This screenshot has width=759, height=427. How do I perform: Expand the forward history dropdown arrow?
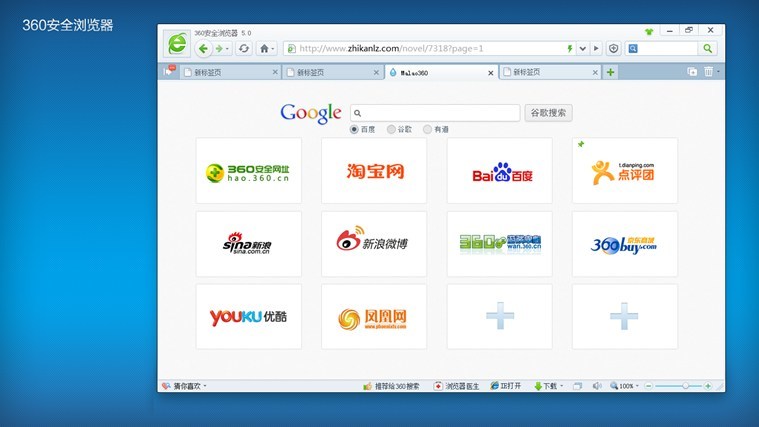[x=228, y=49]
